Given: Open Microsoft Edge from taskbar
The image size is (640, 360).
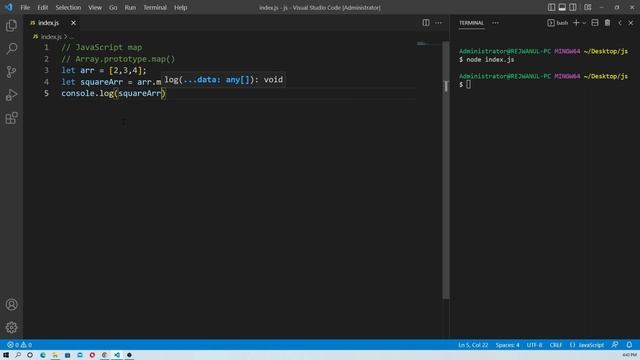Looking at the screenshot, I should click(x=43, y=355).
